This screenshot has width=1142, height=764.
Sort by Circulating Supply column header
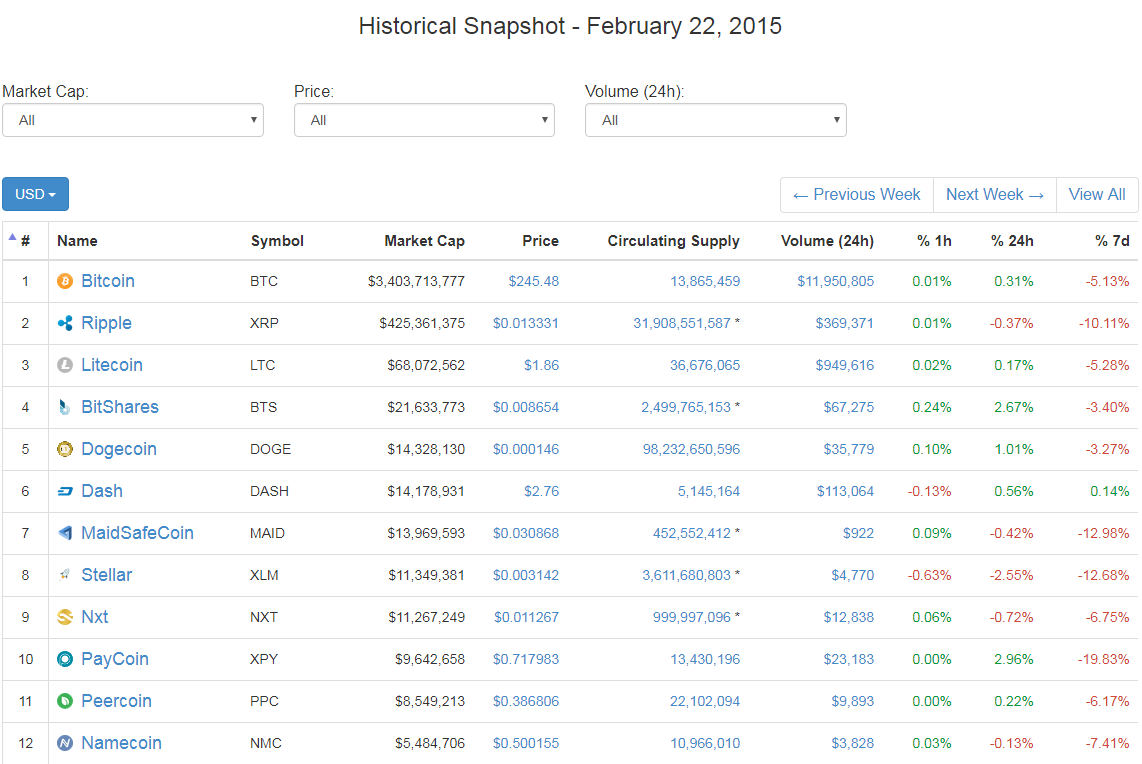click(674, 241)
